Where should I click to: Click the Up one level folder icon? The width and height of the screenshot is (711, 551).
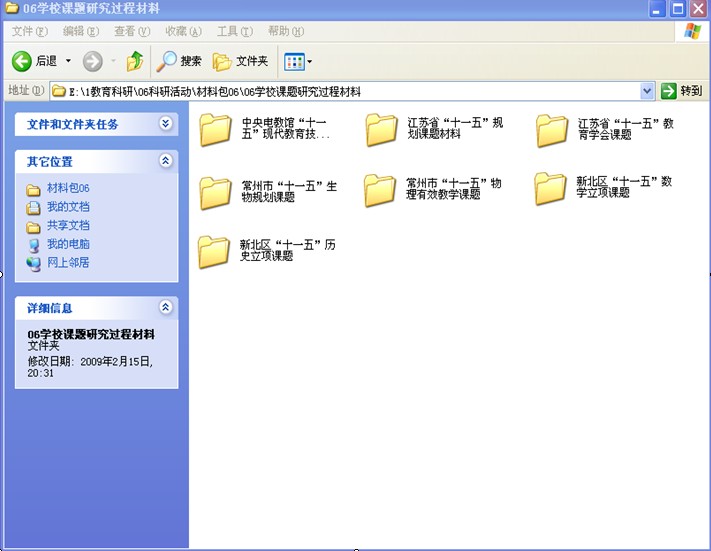click(x=135, y=61)
